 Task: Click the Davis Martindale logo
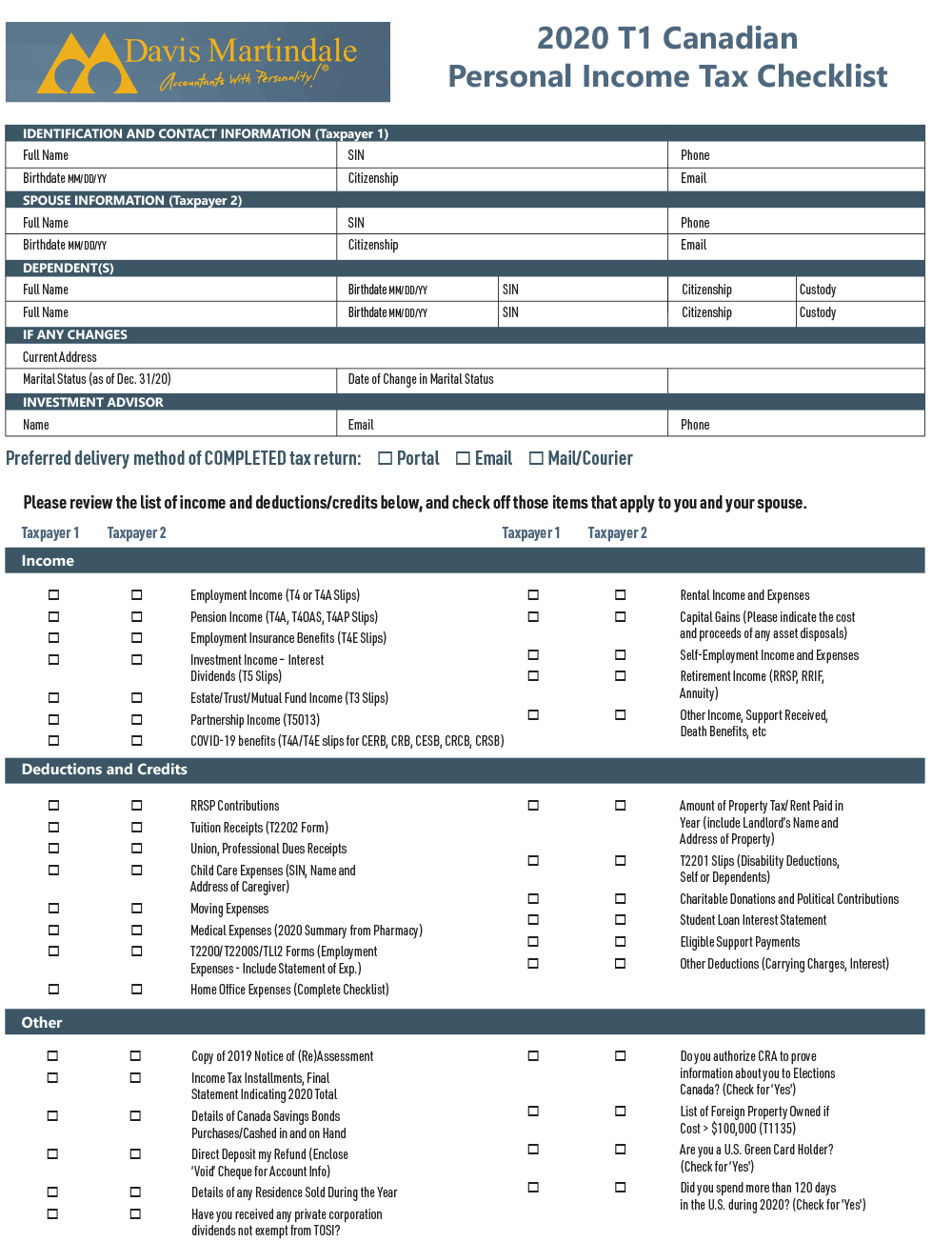pyautogui.click(x=198, y=63)
